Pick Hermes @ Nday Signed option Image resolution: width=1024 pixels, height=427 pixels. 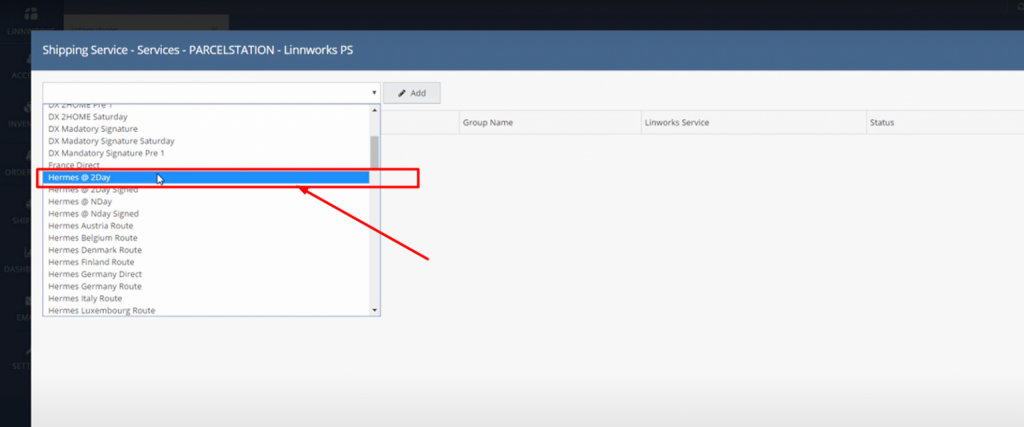tap(206, 214)
